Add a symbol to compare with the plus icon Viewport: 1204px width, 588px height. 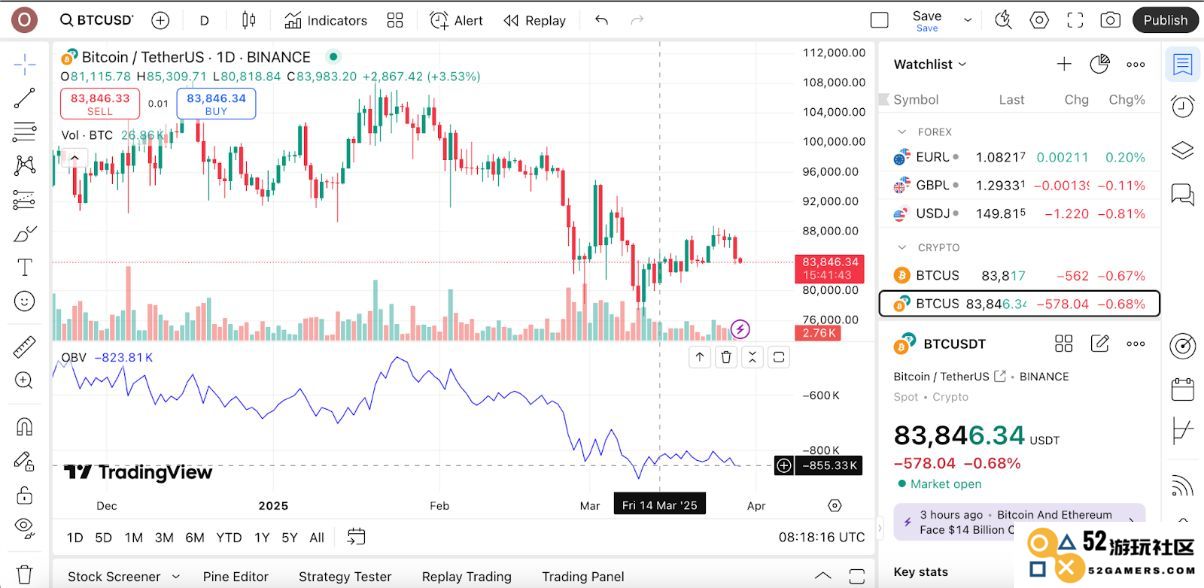pos(160,20)
